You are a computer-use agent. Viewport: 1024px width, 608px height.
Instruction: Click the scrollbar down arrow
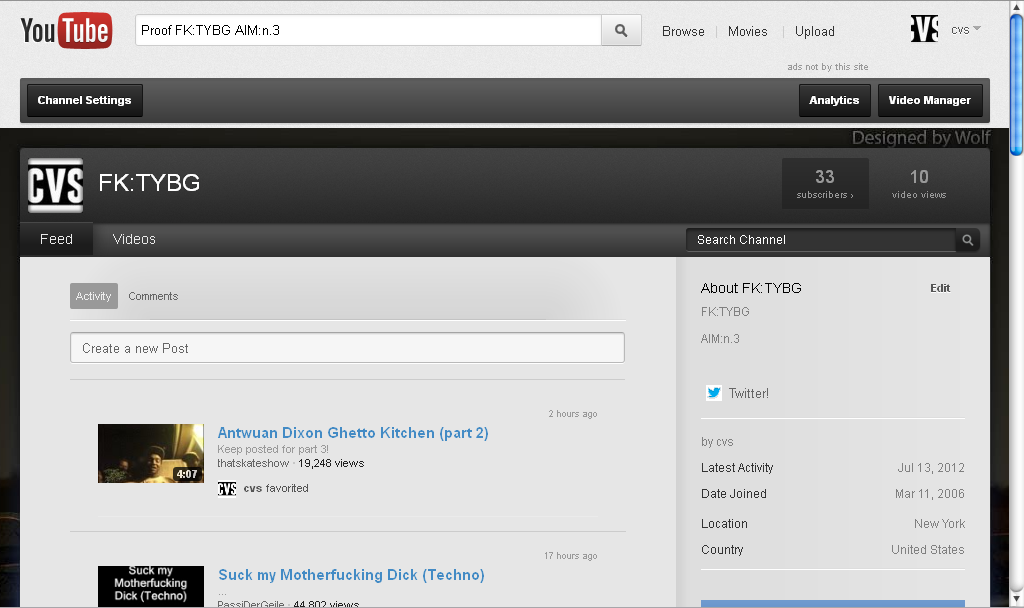[1017, 600]
